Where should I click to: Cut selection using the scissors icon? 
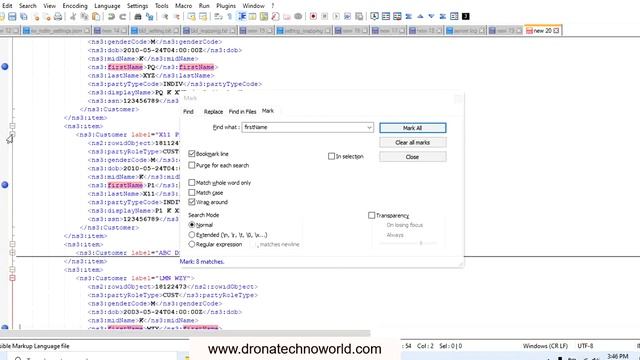(73, 16)
